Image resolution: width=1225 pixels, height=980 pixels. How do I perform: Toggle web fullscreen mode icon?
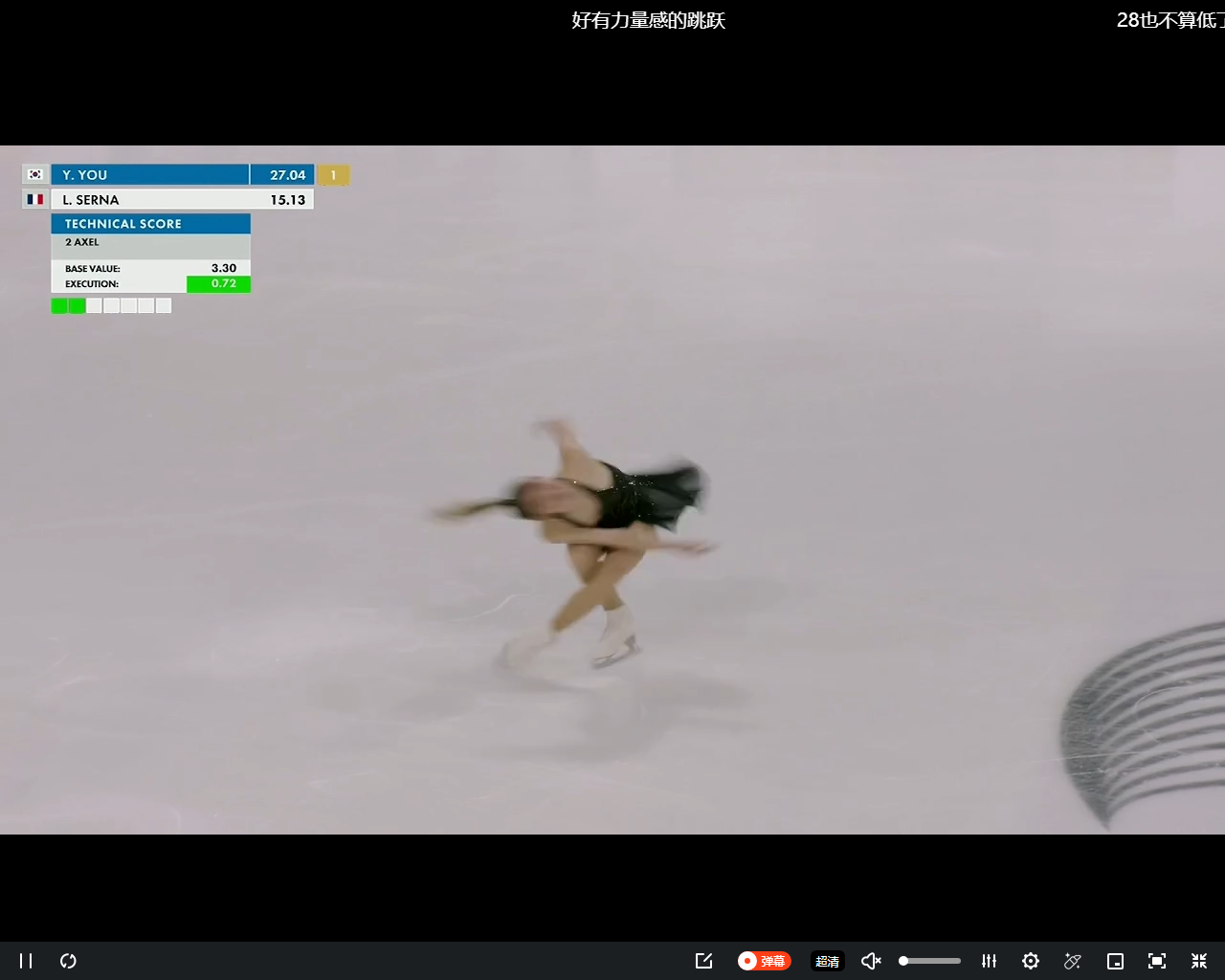[1157, 961]
